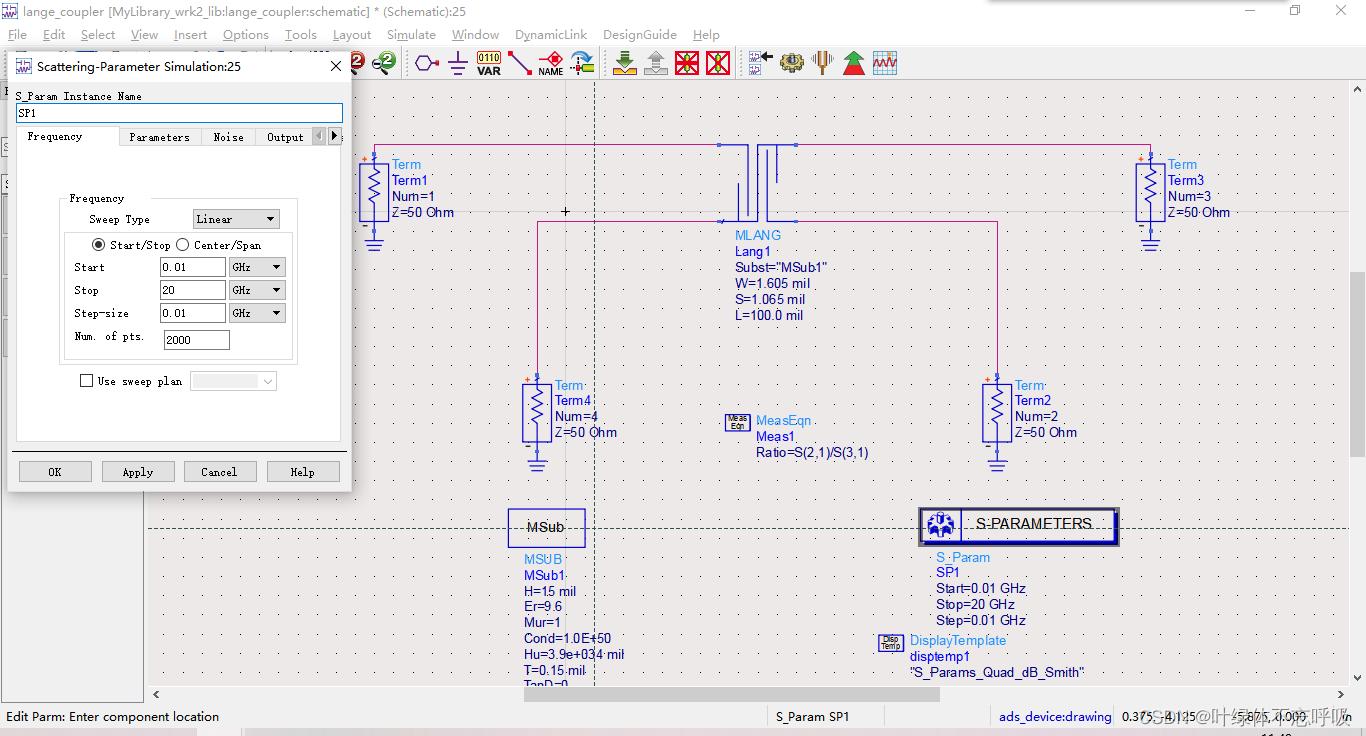Open the Stop frequency GHz unit dropdown
This screenshot has height=736, width=1366.
(257, 290)
